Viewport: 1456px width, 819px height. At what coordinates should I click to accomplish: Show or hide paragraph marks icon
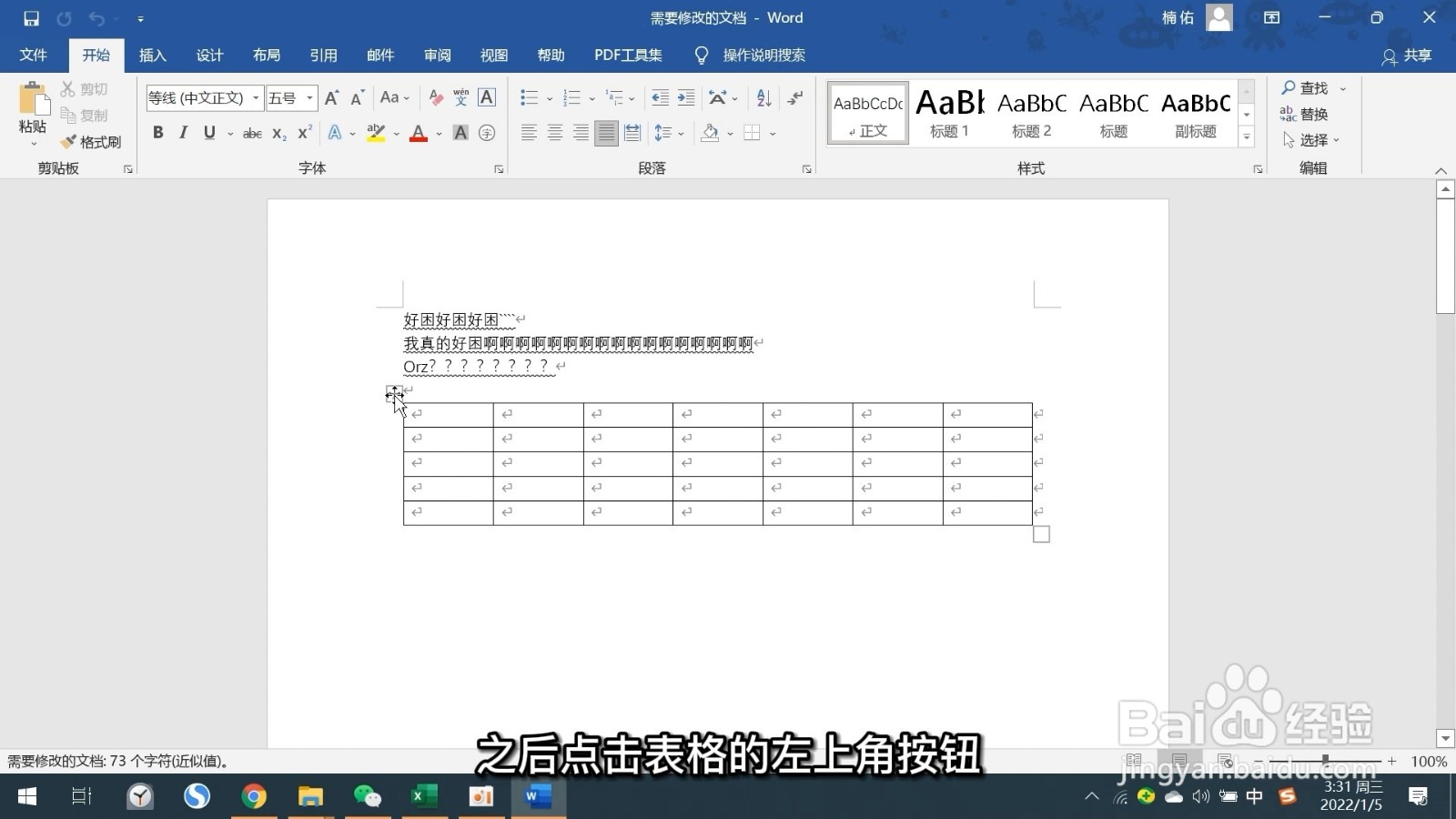(x=796, y=97)
